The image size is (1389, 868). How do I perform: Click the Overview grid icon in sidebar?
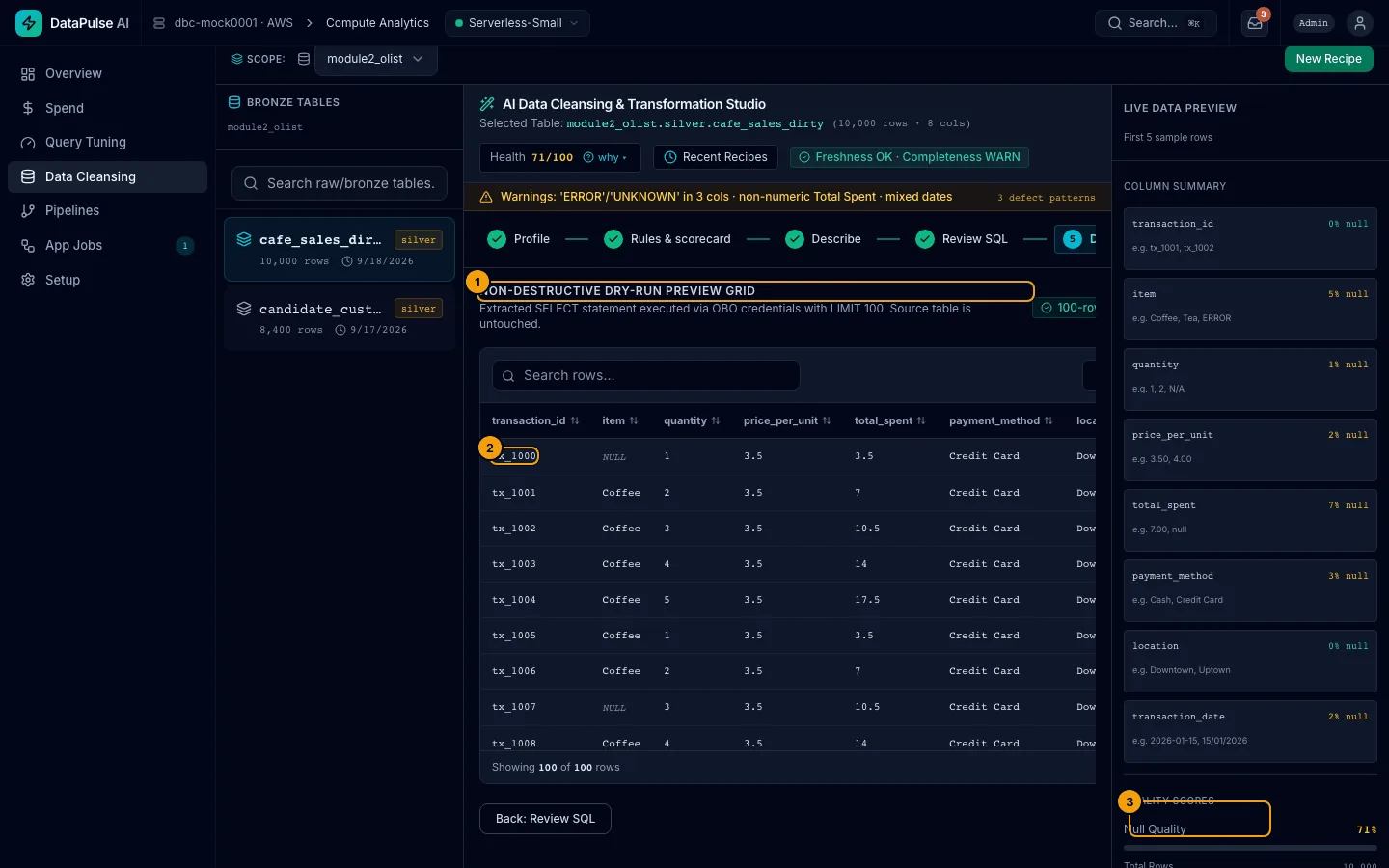[28, 74]
